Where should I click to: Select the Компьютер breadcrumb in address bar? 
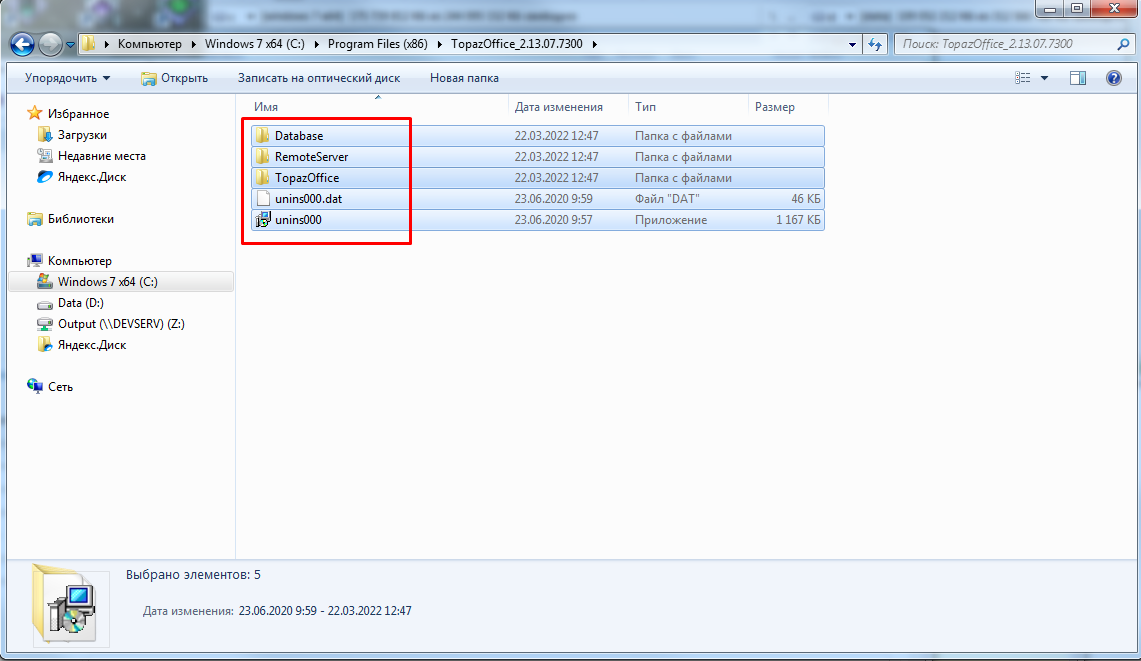click(149, 44)
